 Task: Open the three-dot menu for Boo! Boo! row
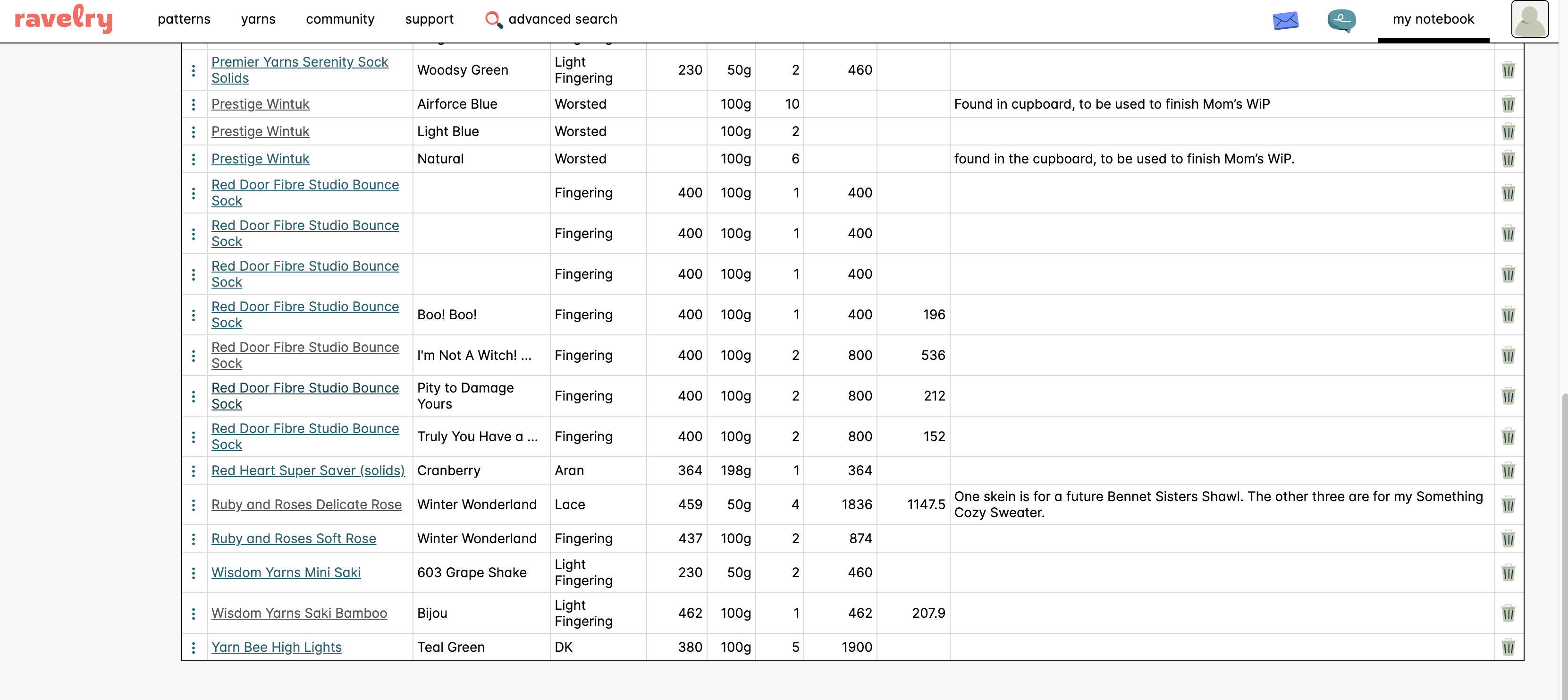tap(194, 315)
